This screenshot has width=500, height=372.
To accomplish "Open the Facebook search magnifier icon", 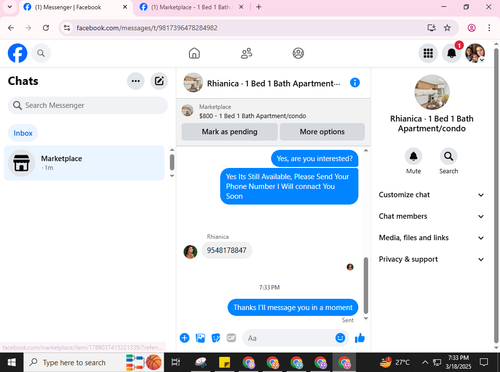I will coord(41,53).
